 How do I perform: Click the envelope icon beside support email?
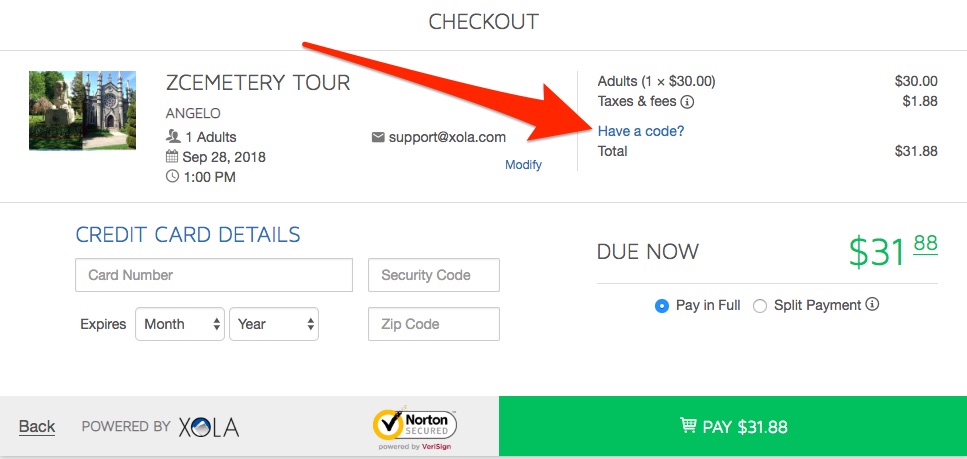[378, 137]
